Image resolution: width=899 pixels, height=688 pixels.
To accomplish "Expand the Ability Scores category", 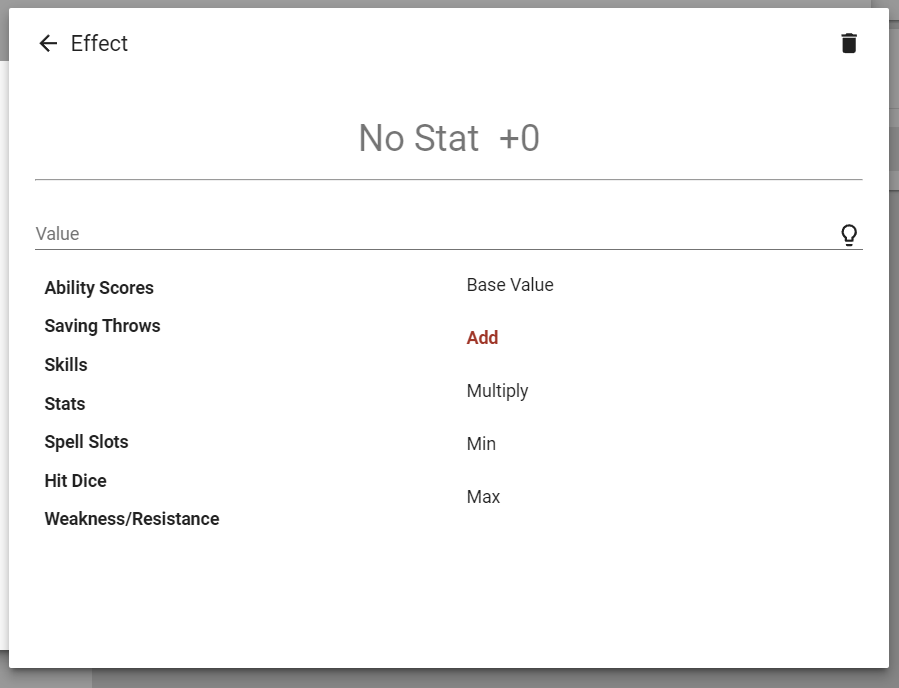I will click(x=99, y=288).
